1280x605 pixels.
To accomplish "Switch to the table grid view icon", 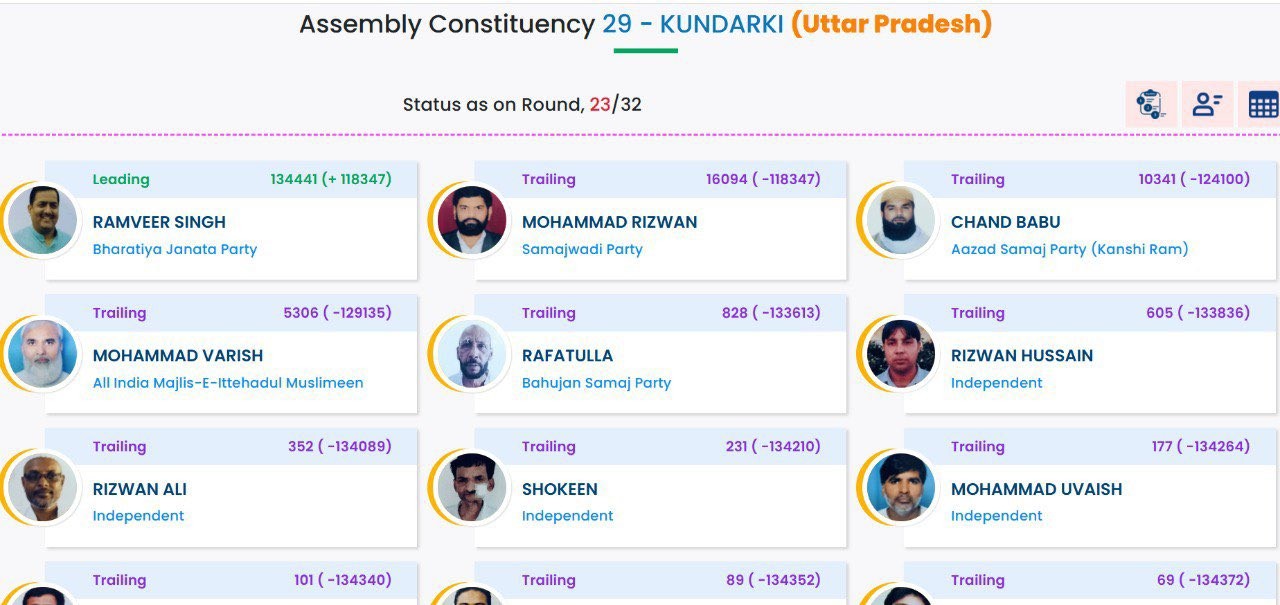I will pyautogui.click(x=1262, y=104).
